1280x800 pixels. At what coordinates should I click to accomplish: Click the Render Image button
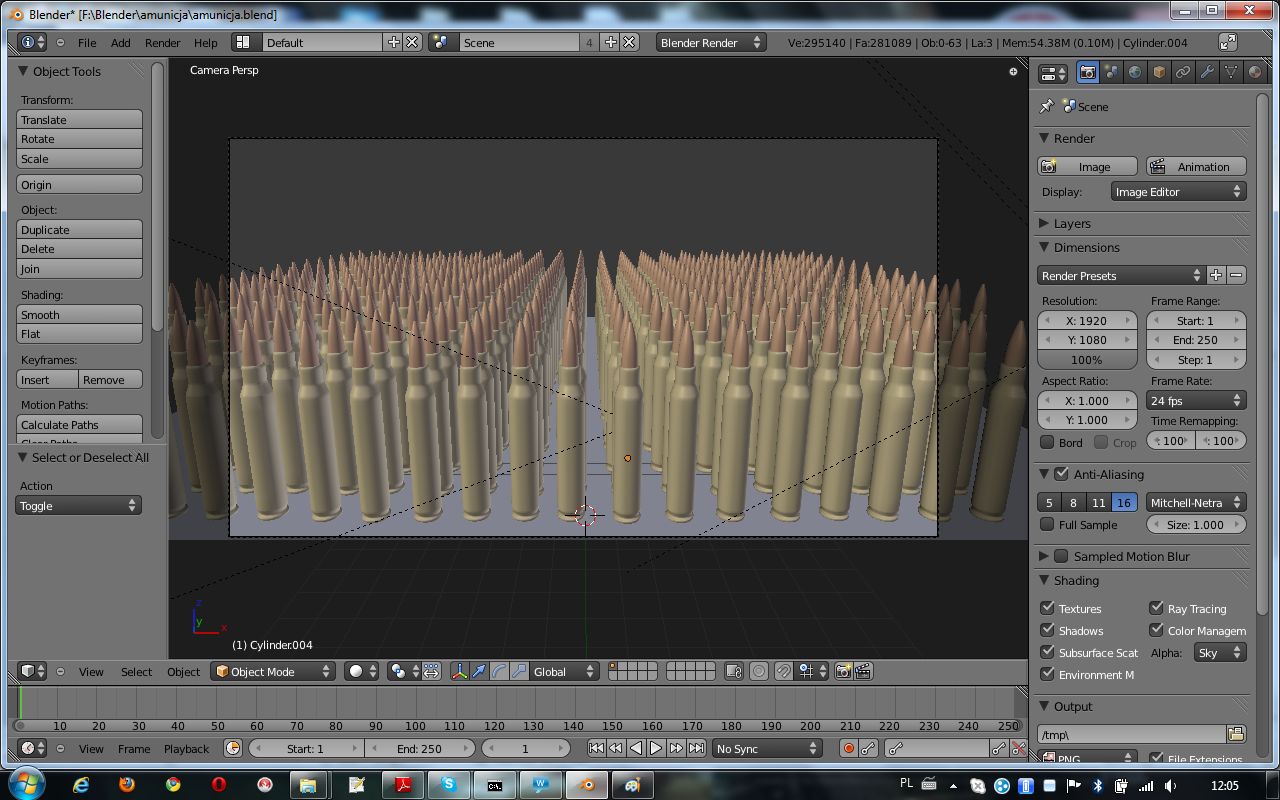coord(1088,166)
